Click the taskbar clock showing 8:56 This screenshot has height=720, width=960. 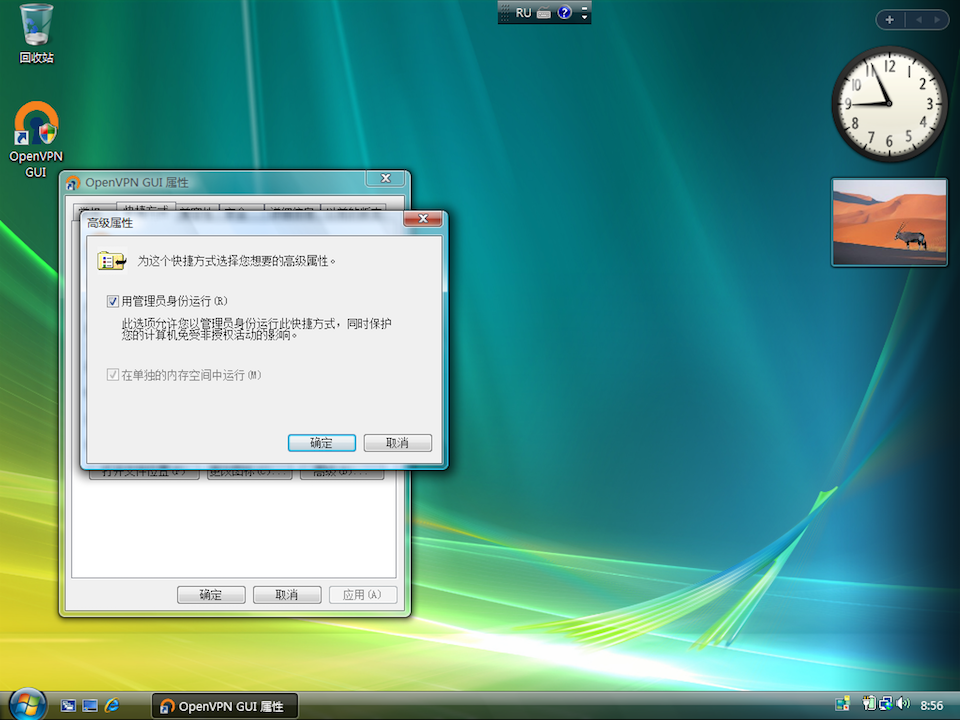(x=932, y=705)
